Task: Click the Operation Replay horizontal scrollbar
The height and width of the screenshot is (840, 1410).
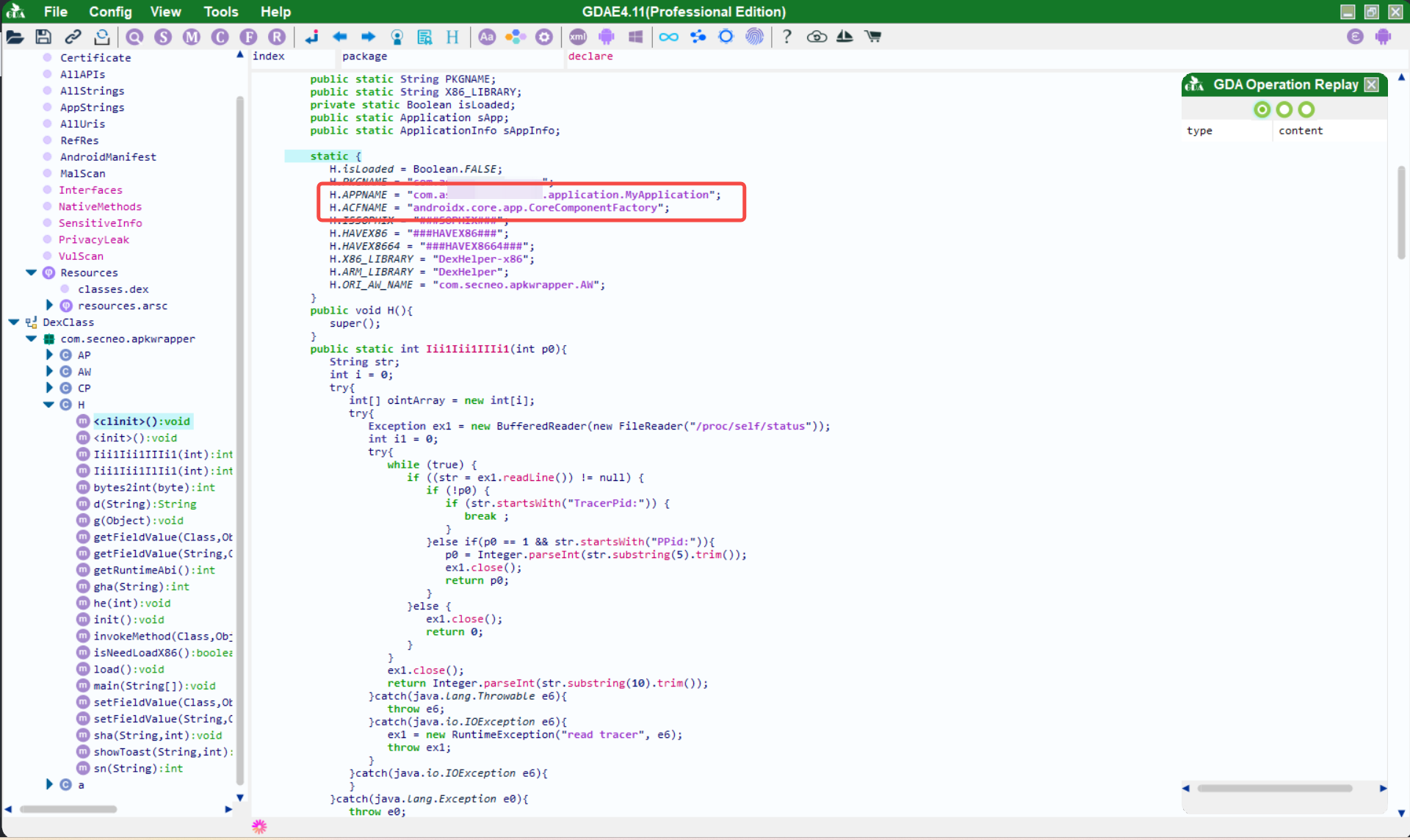Action: pos(1274,788)
